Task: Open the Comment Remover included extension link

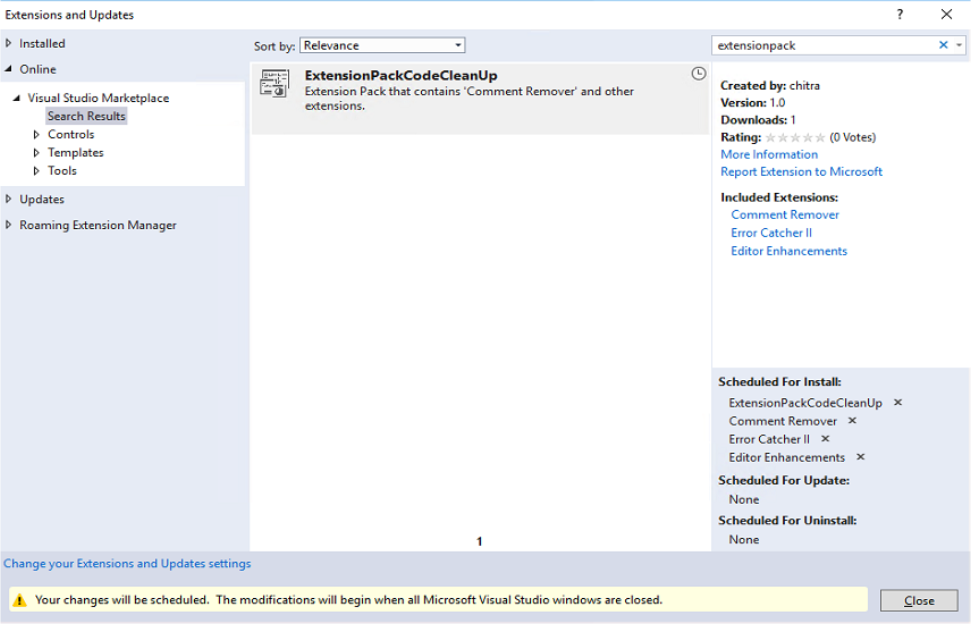Action: point(785,215)
